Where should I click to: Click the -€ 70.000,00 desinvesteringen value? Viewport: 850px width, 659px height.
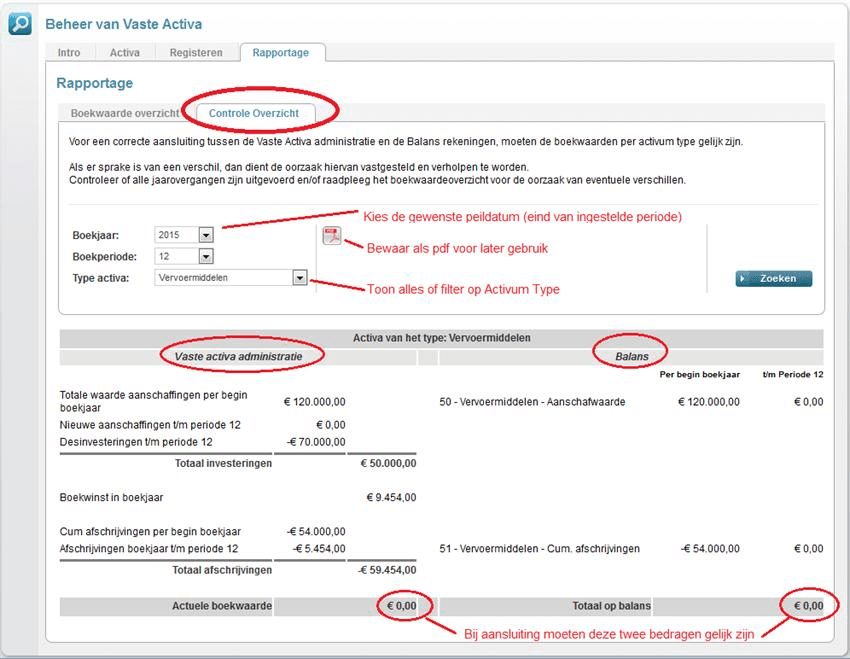316,442
